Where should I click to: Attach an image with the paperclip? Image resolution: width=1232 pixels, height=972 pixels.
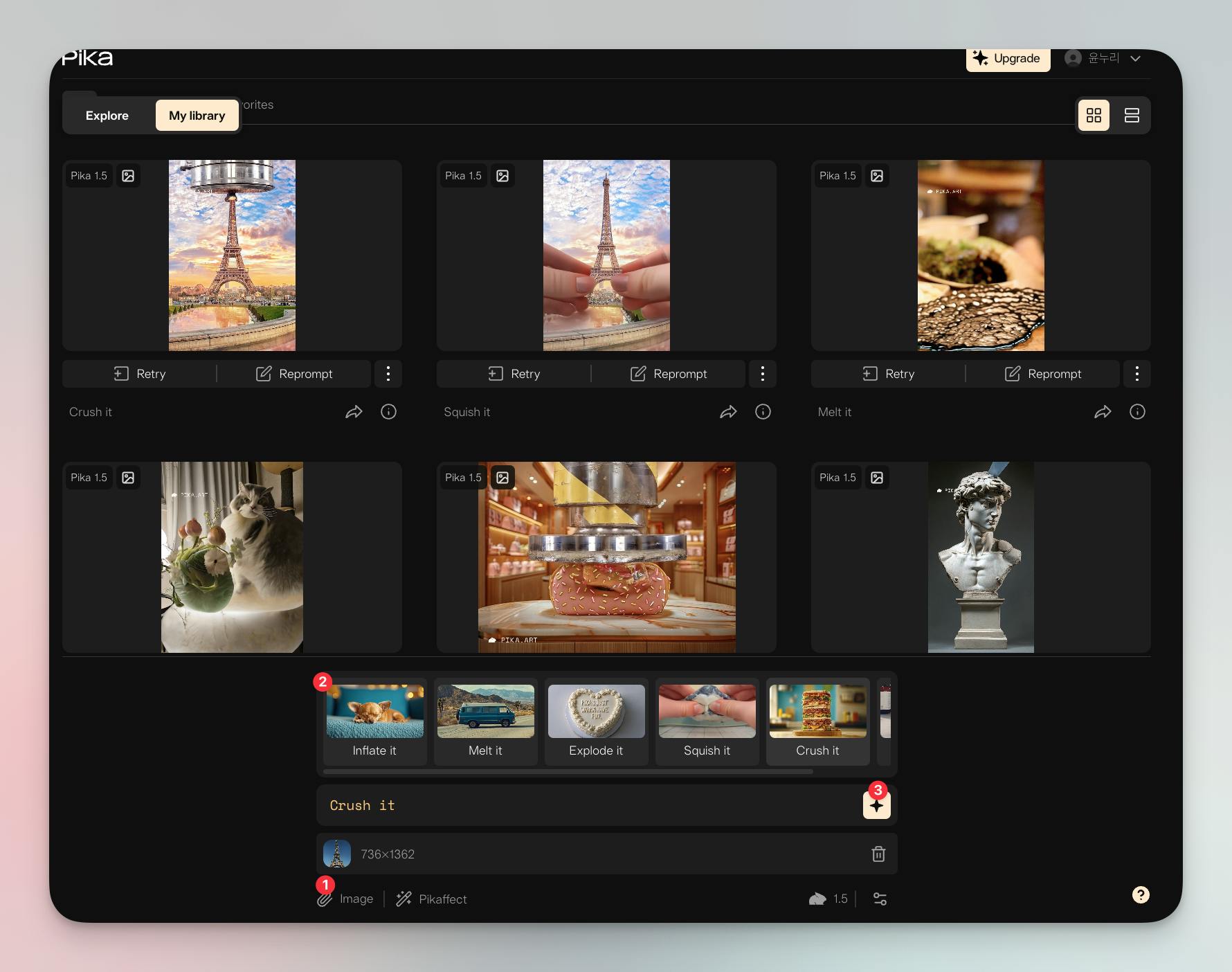point(345,899)
